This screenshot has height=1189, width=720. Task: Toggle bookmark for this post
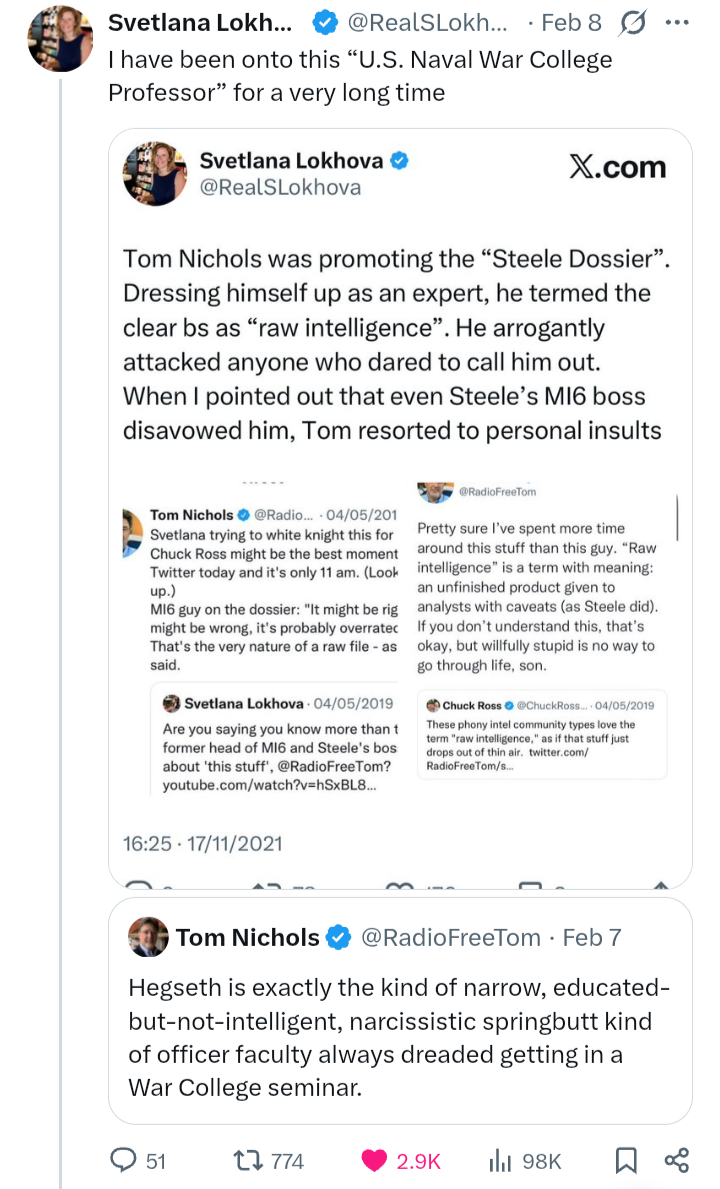click(x=626, y=1160)
